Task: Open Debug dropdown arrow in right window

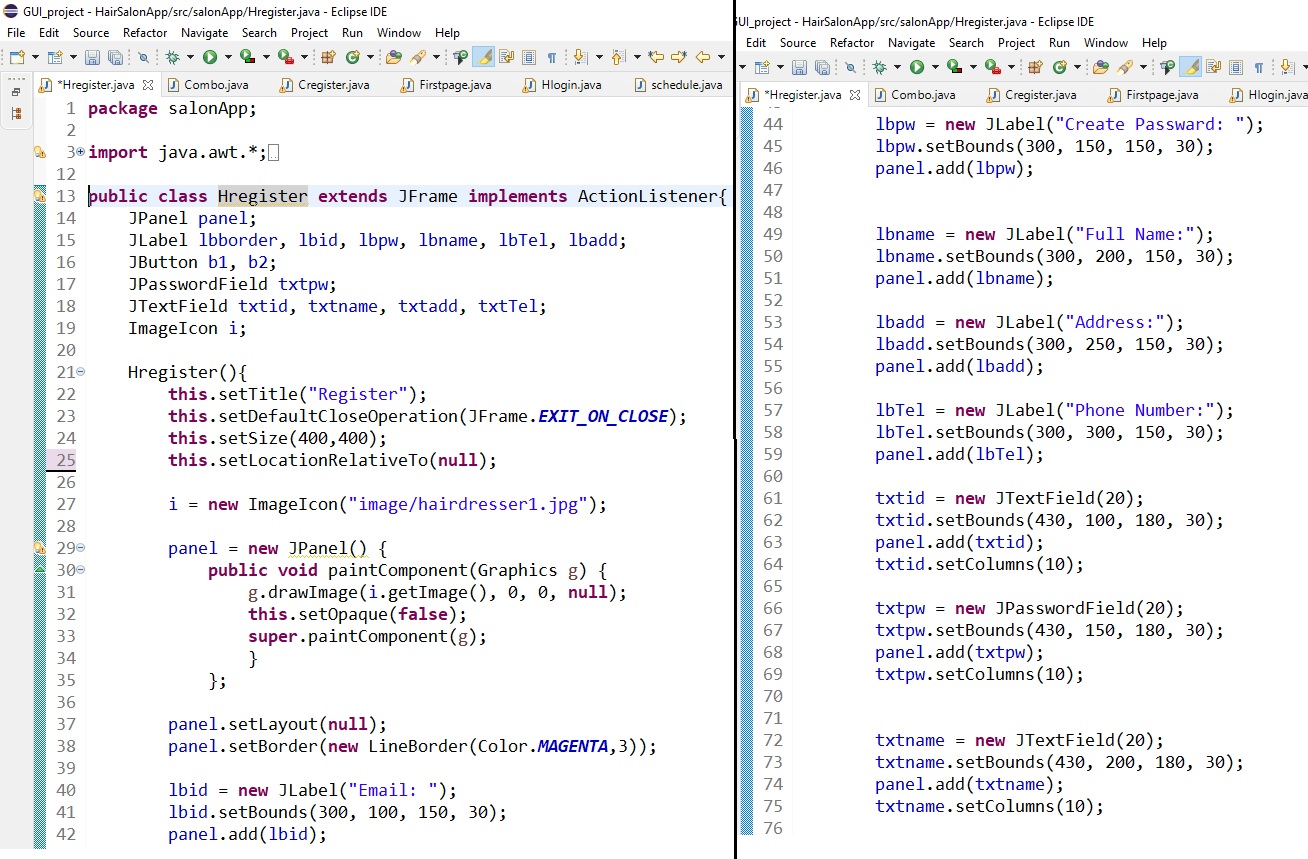Action: pyautogui.click(x=897, y=68)
